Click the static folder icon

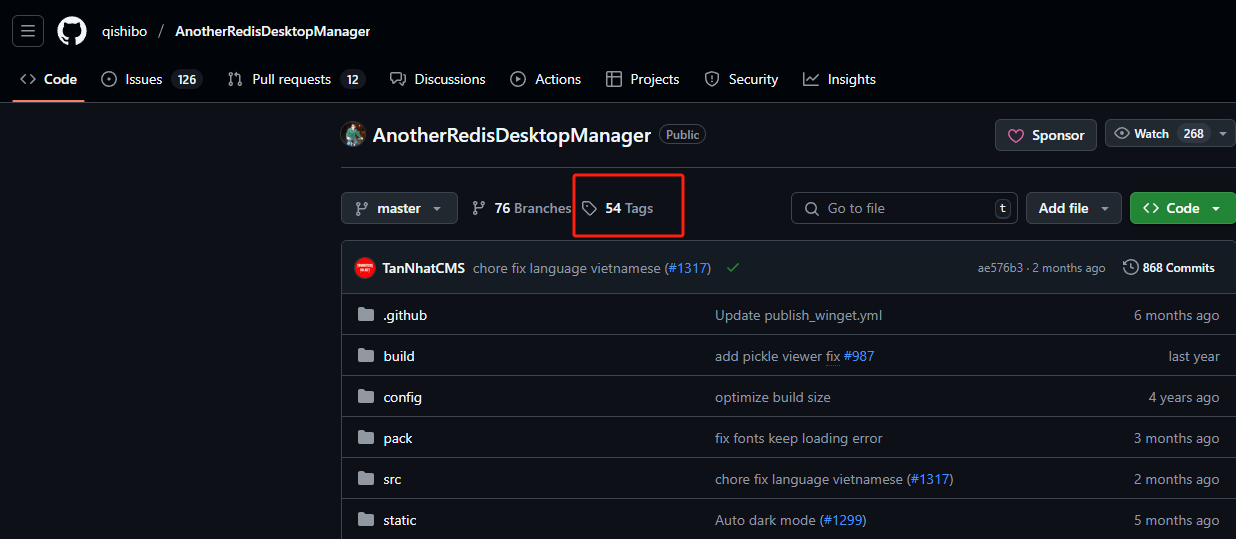tap(366, 520)
